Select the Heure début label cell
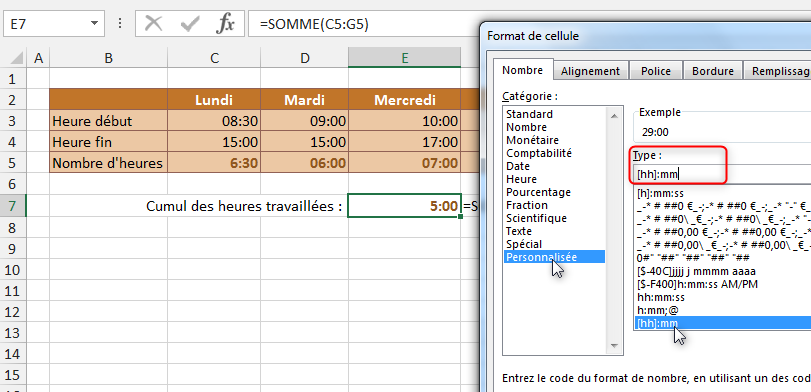The height and width of the screenshot is (392, 811). click(109, 121)
